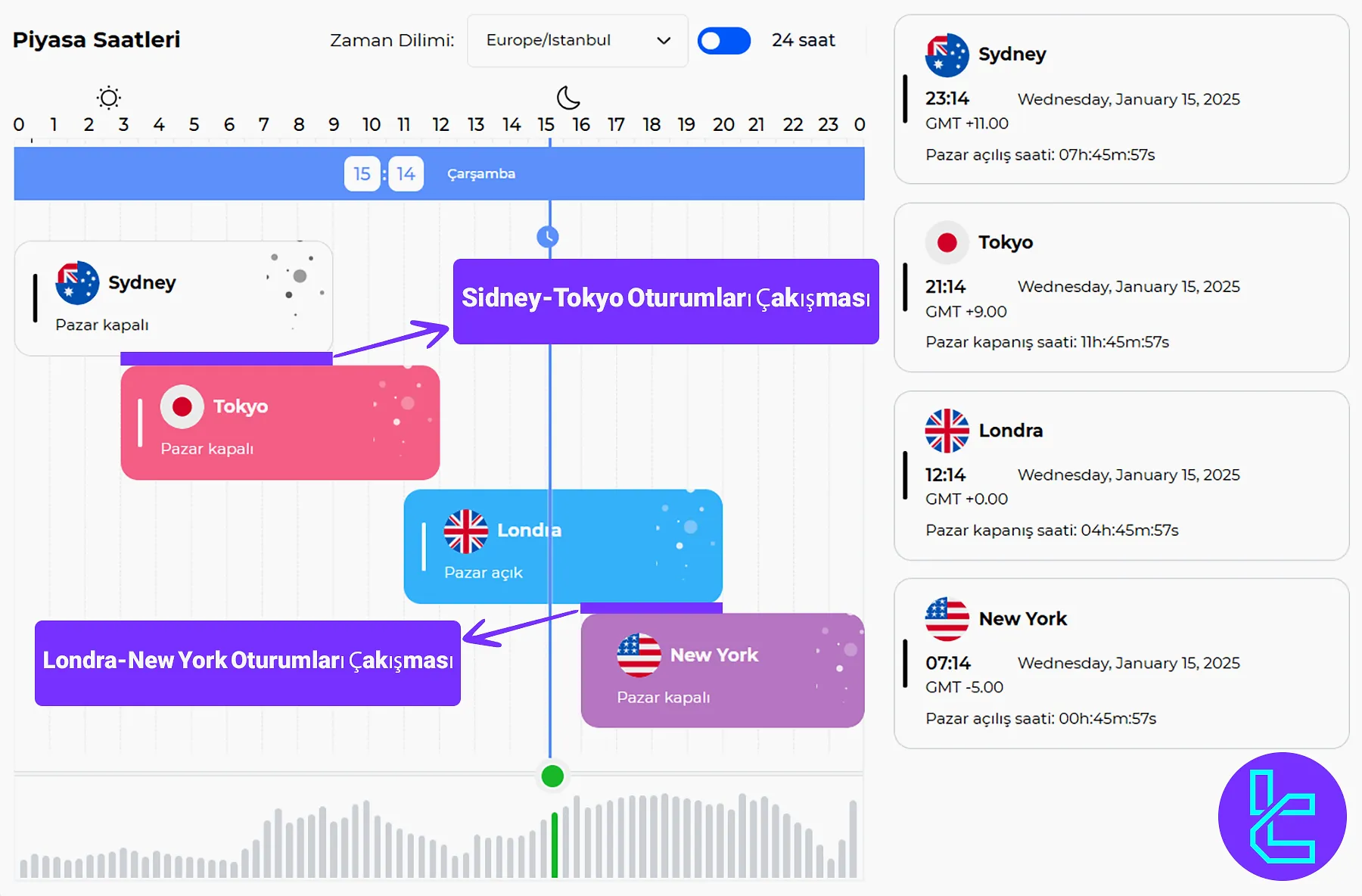Click Pazar kapalı under New York bar
This screenshot has width=1362, height=896.
pyautogui.click(x=664, y=698)
